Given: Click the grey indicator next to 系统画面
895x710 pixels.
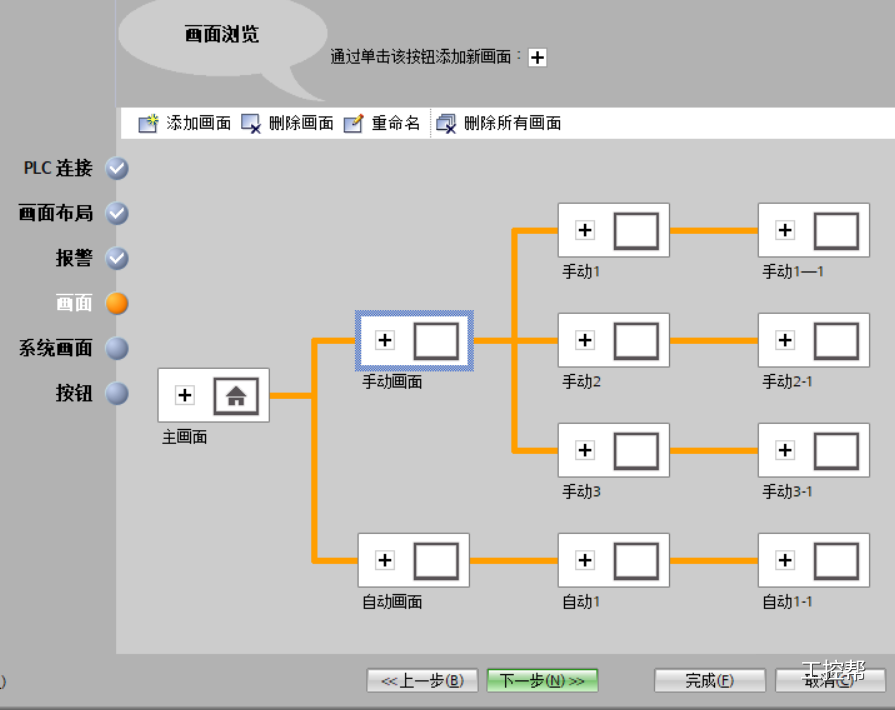Looking at the screenshot, I should coord(117,348).
